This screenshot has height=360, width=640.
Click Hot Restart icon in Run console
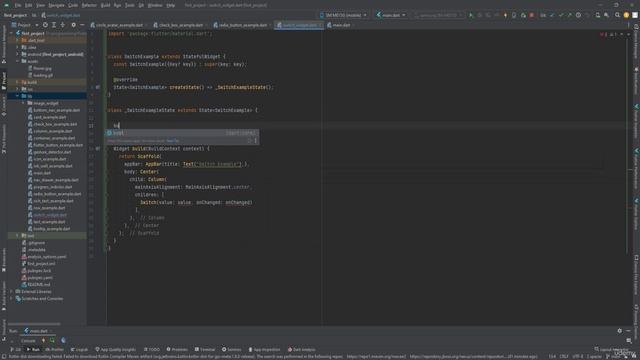(52, 340)
